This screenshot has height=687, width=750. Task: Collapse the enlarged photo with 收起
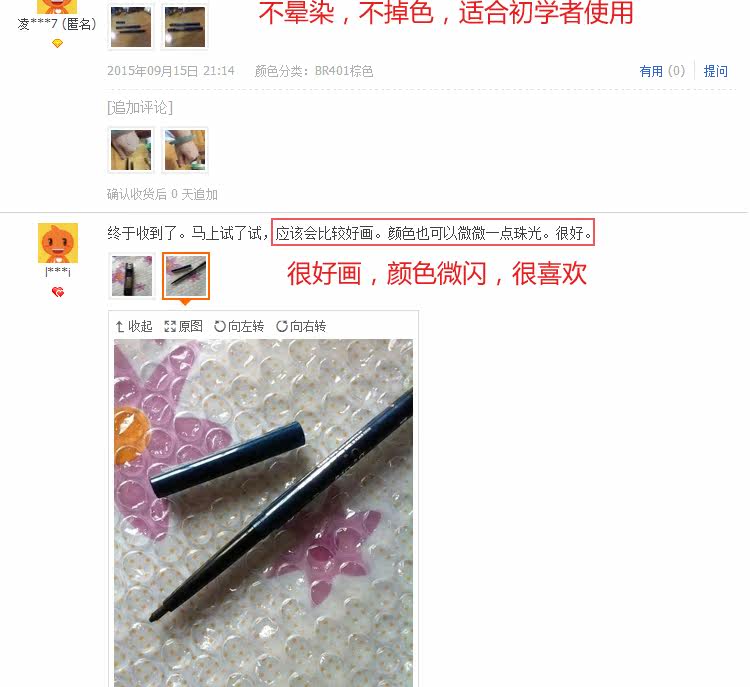pos(134,326)
